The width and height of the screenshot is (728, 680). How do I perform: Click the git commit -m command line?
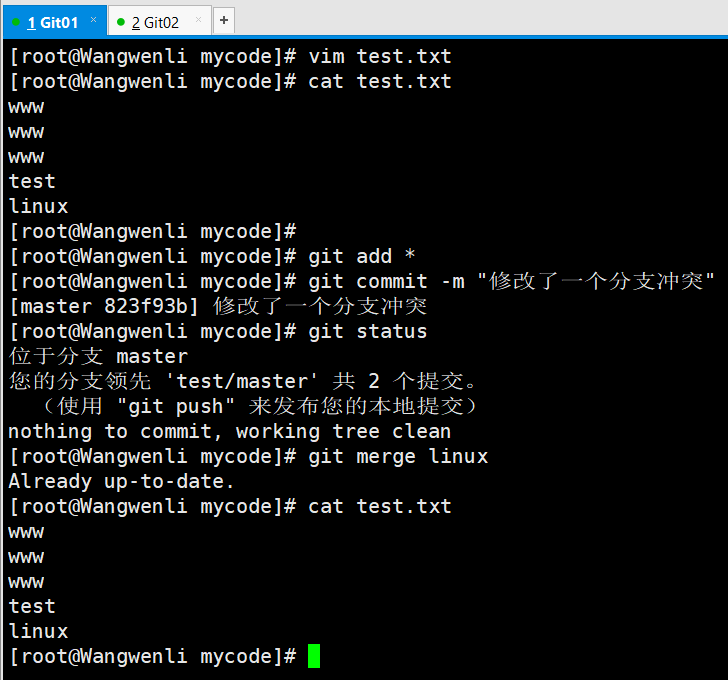[362, 281]
